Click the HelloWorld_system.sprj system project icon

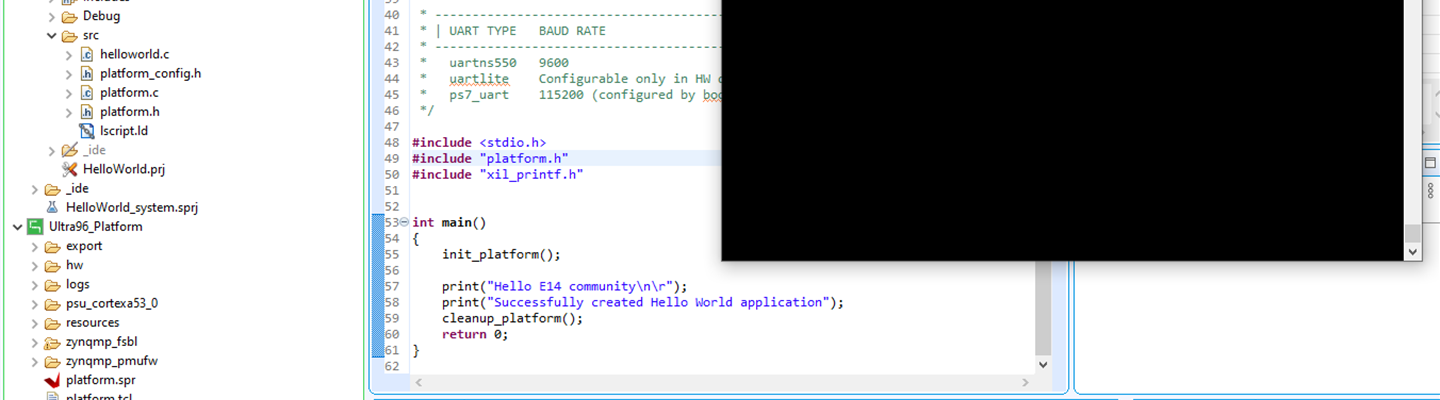tap(52, 207)
